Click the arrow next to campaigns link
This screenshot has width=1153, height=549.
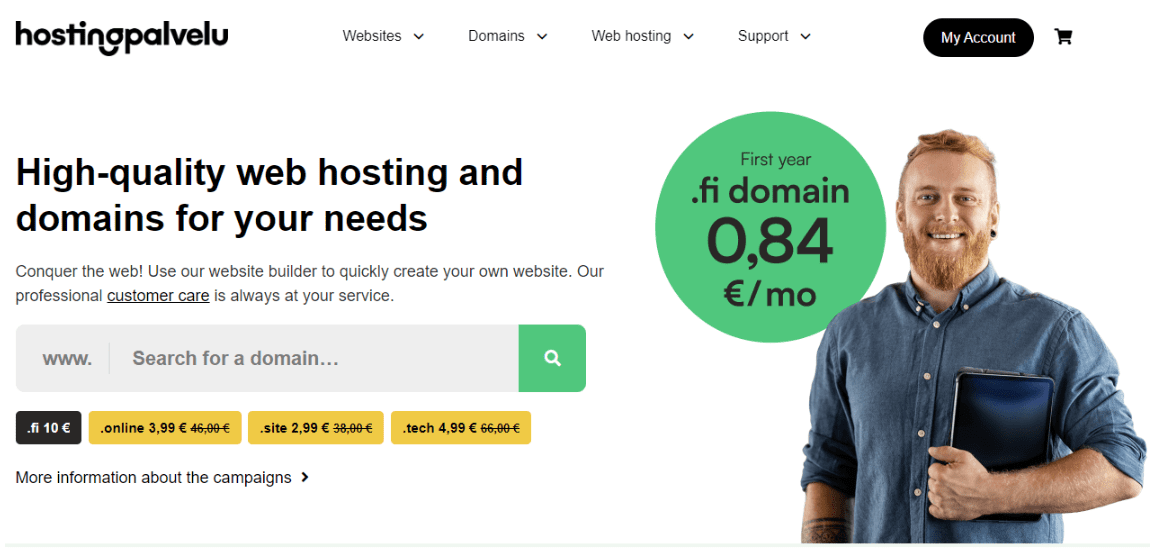[x=305, y=478]
